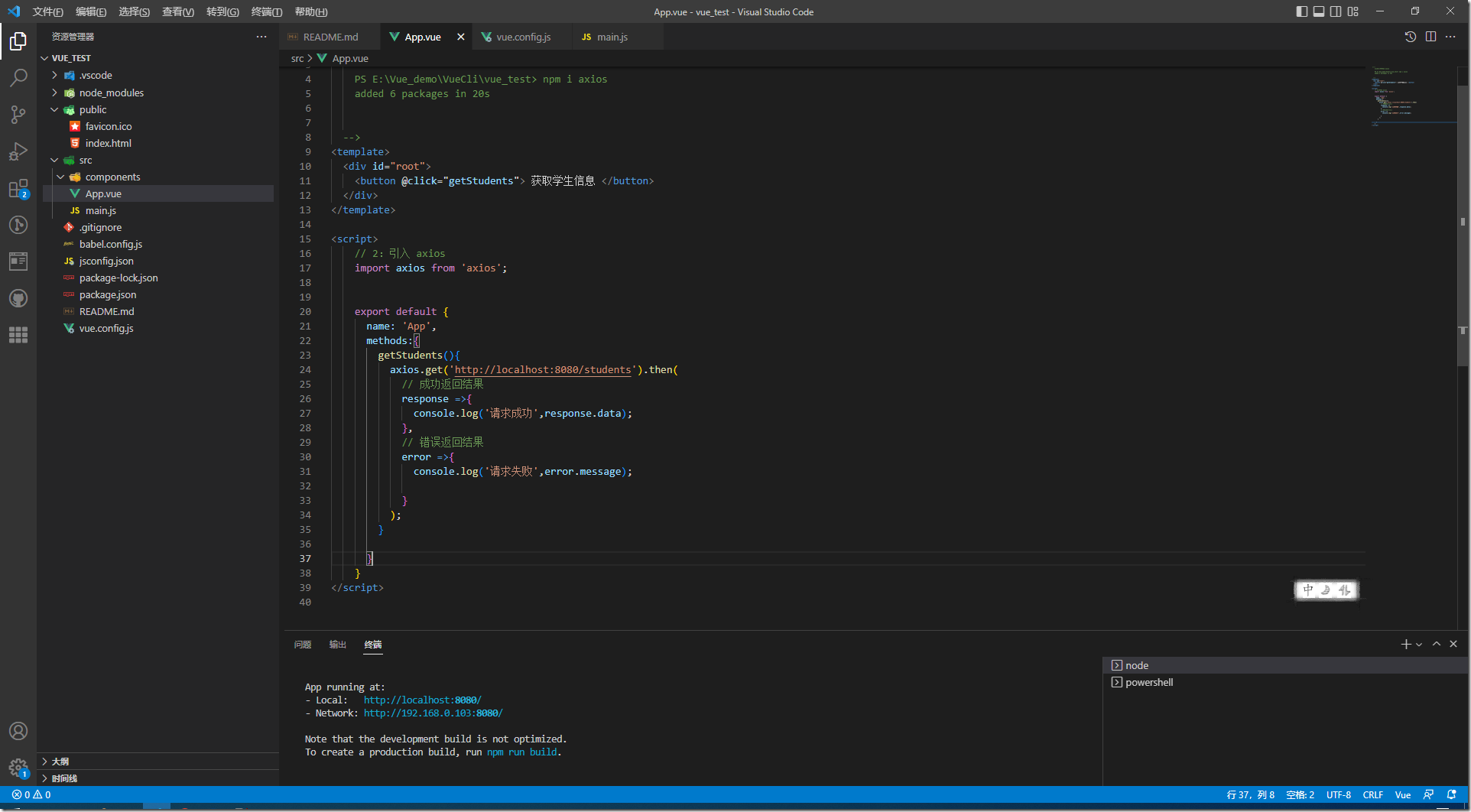Open the terminal launch profile dropdown arrow

tap(1419, 645)
